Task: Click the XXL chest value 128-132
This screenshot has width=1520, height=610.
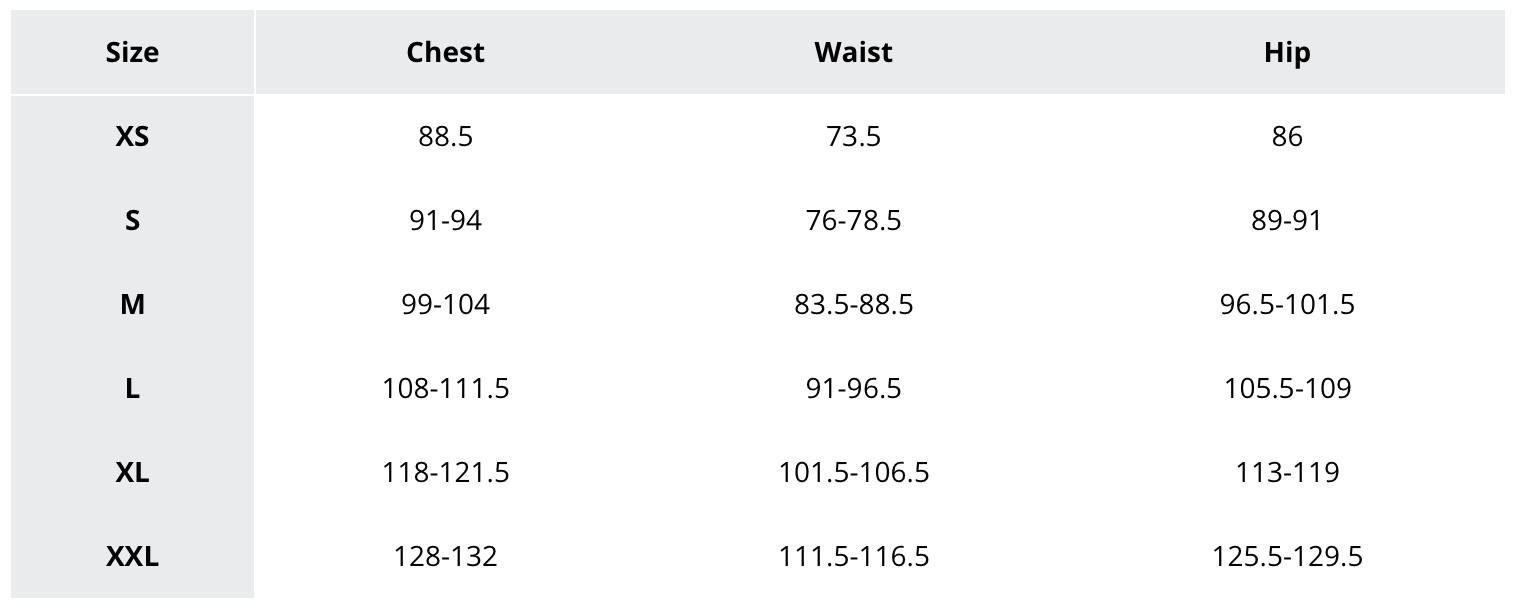Action: click(445, 556)
